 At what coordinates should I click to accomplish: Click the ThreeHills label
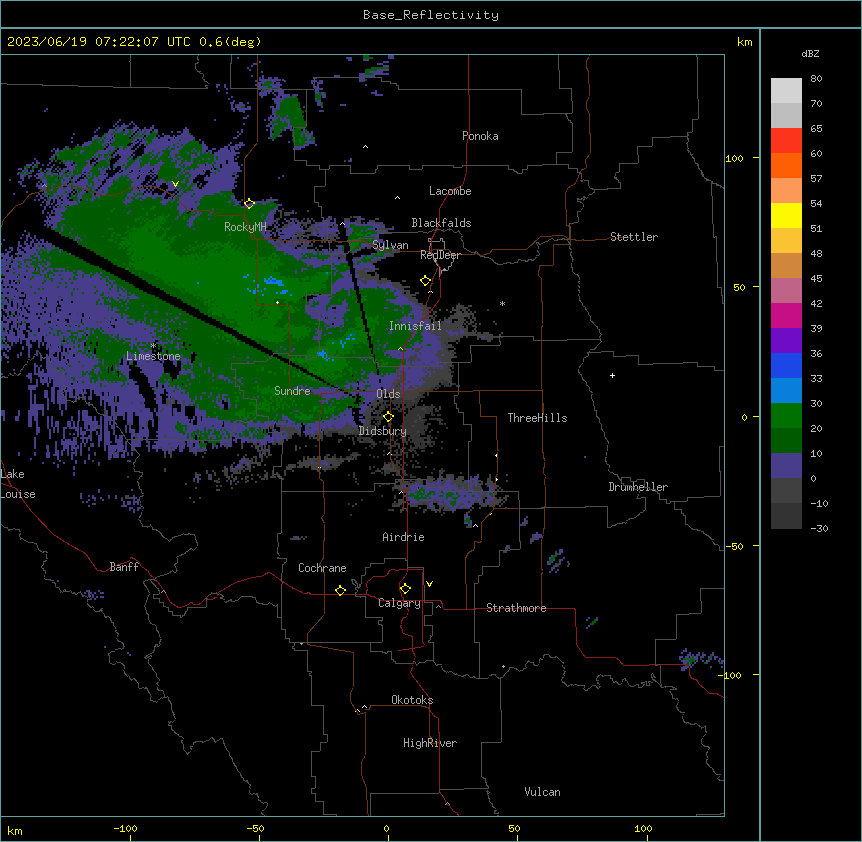point(537,418)
